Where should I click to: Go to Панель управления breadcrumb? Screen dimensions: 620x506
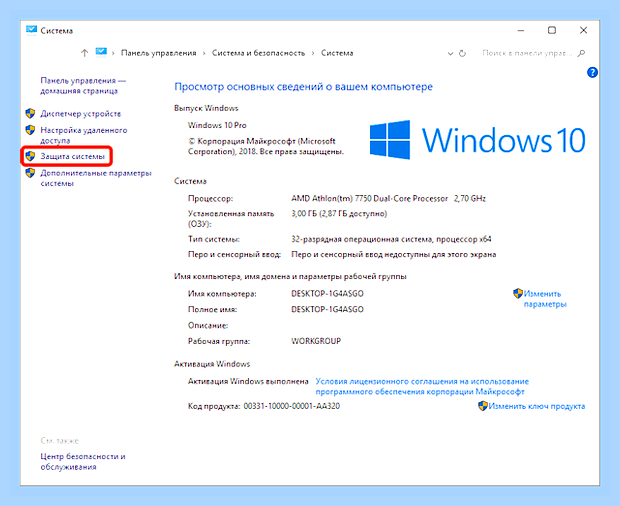(x=159, y=53)
